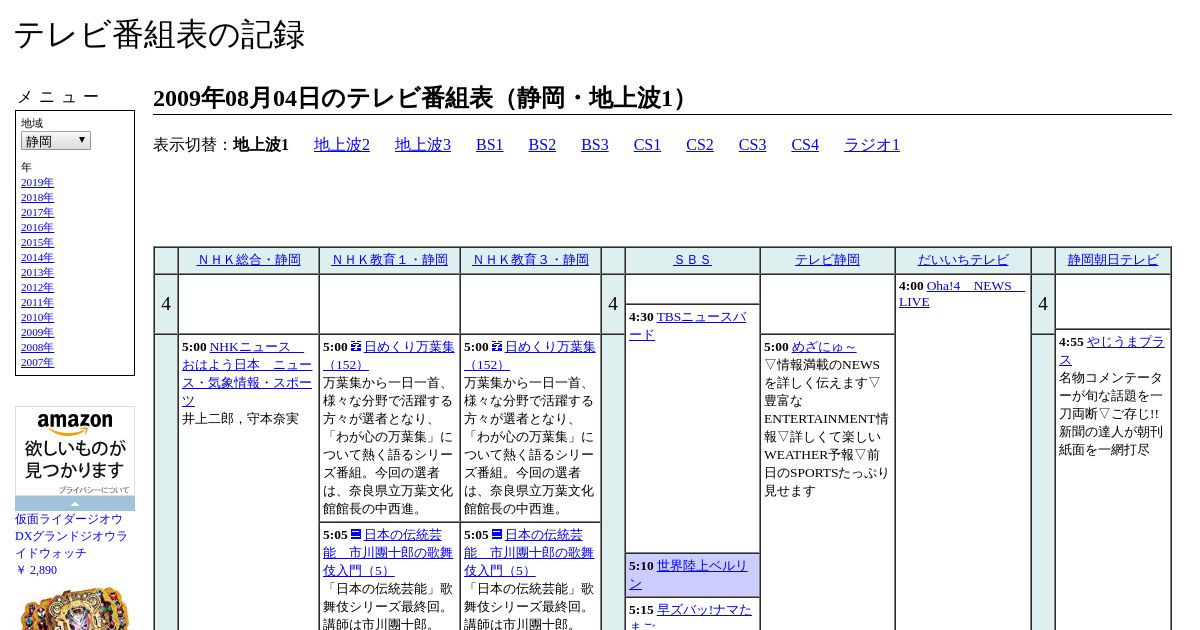Screen dimensions: 1200x630
Task: Open the 4:00 Oha!4 NEWS LIVE link
Action: pyautogui.click(x=962, y=294)
